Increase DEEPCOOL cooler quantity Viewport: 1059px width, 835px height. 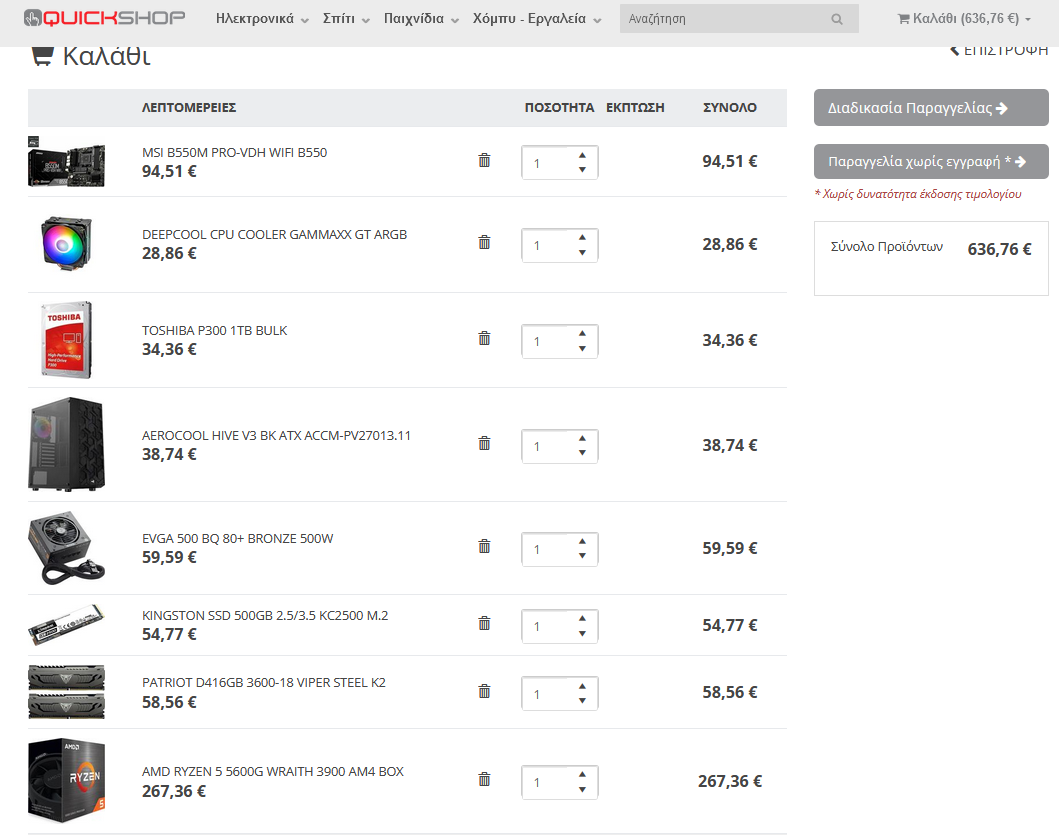(582, 238)
